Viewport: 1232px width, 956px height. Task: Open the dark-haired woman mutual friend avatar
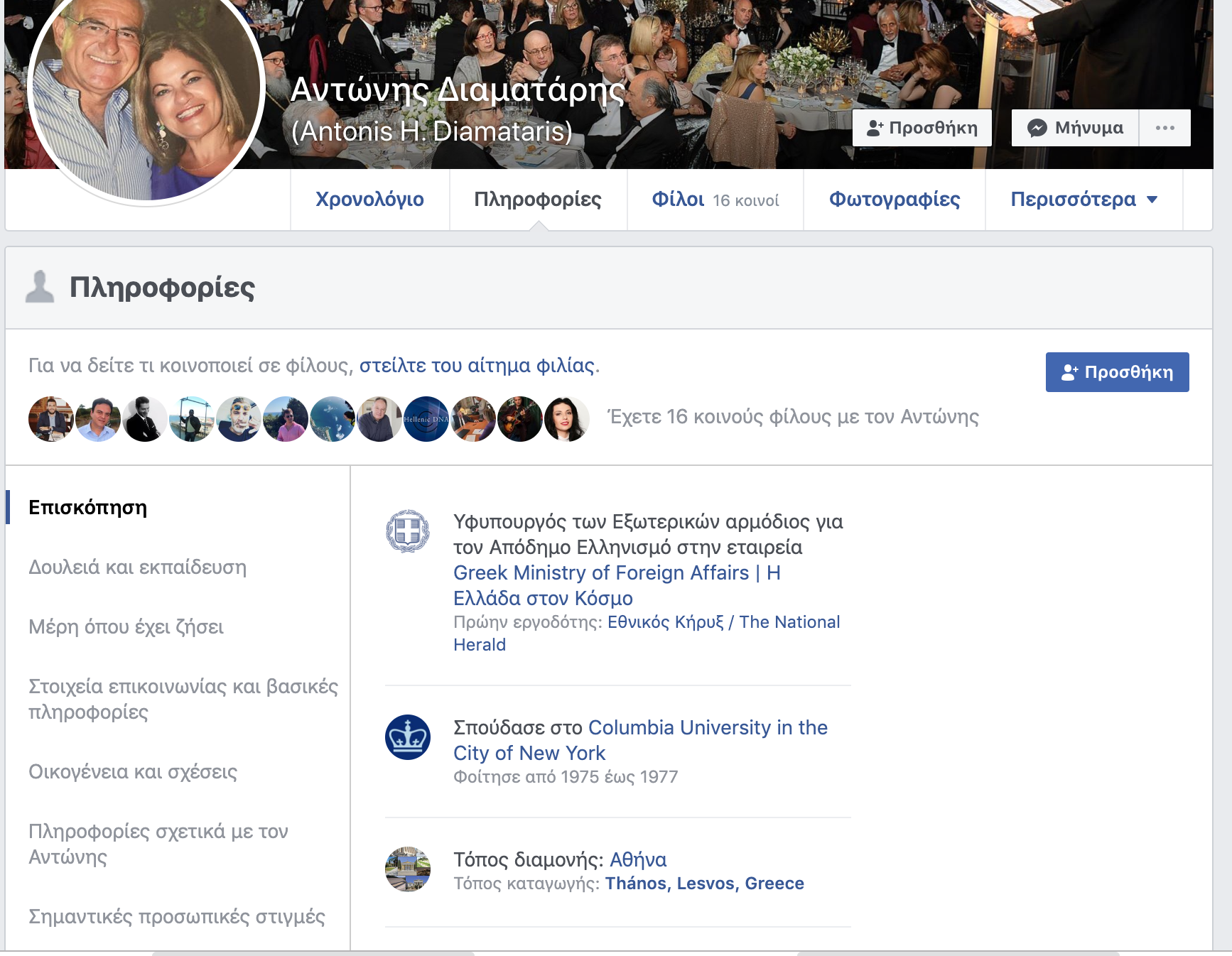pyautogui.click(x=567, y=419)
